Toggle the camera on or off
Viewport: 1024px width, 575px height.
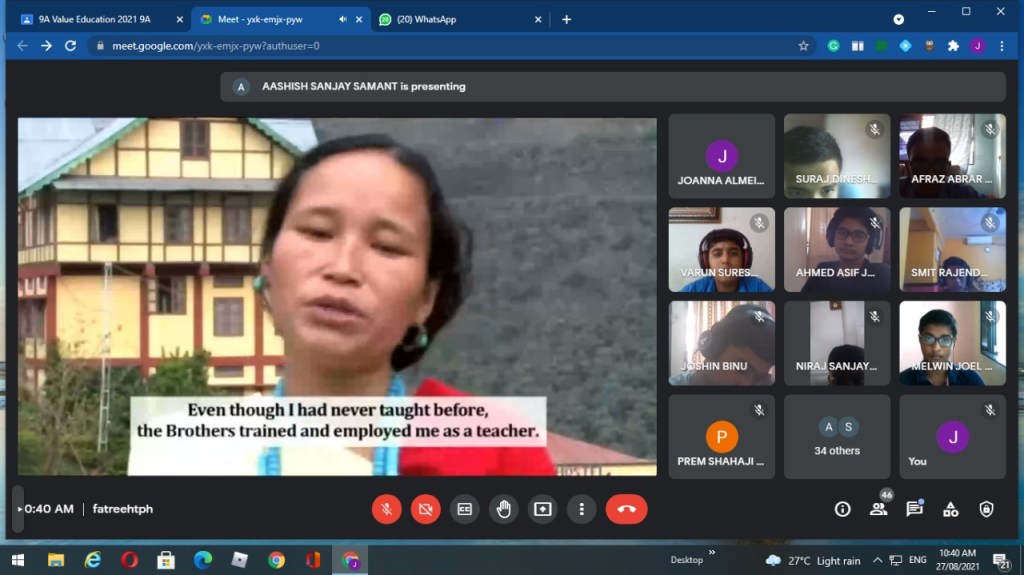click(425, 509)
